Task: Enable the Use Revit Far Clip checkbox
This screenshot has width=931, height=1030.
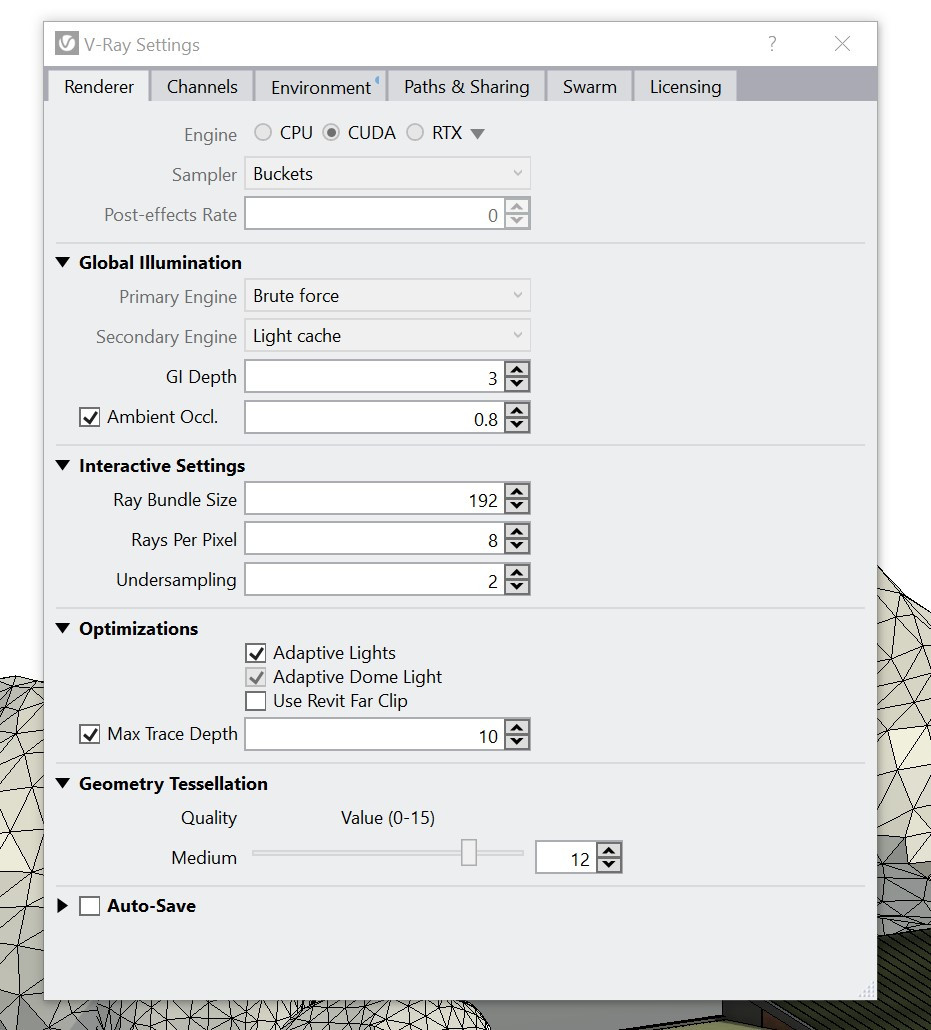Action: (x=256, y=701)
